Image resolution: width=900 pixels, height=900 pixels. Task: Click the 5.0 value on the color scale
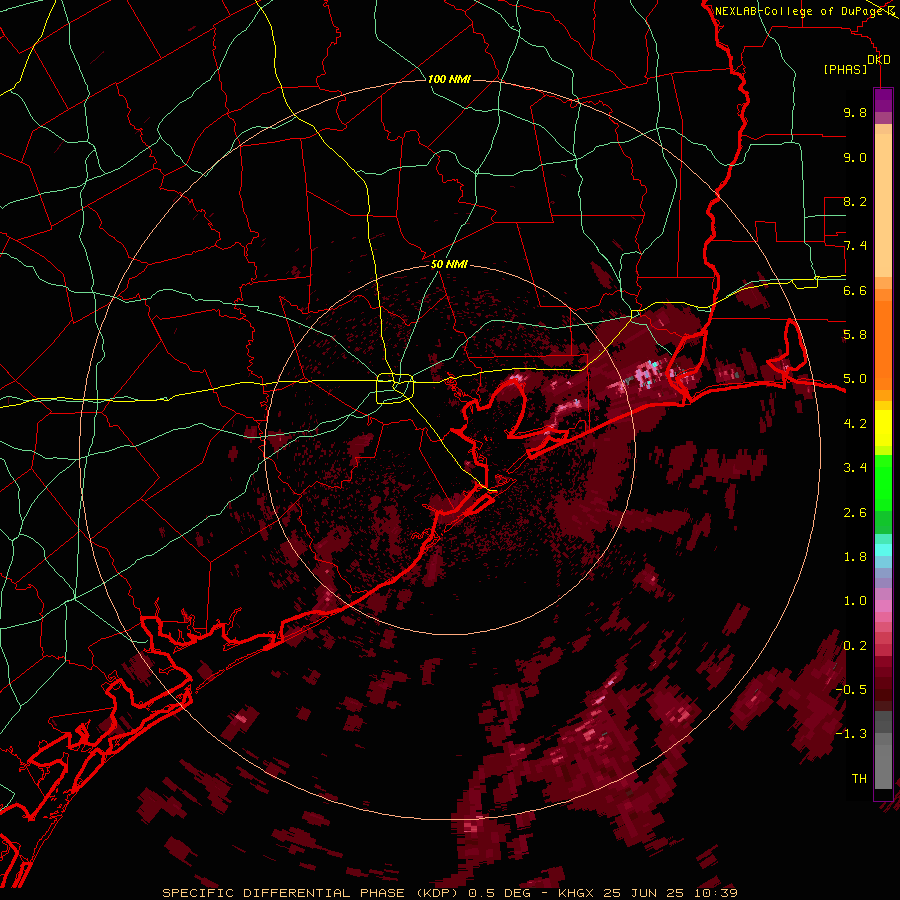point(855,379)
